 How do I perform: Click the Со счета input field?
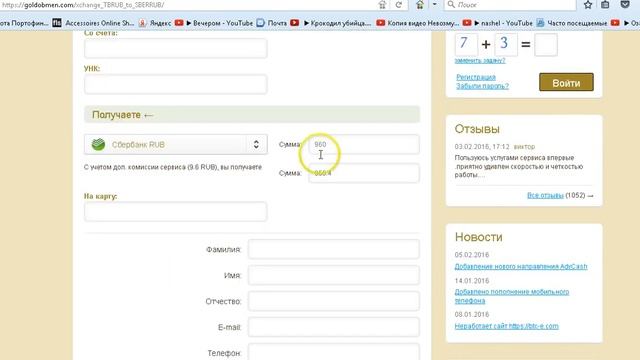click(x=176, y=48)
